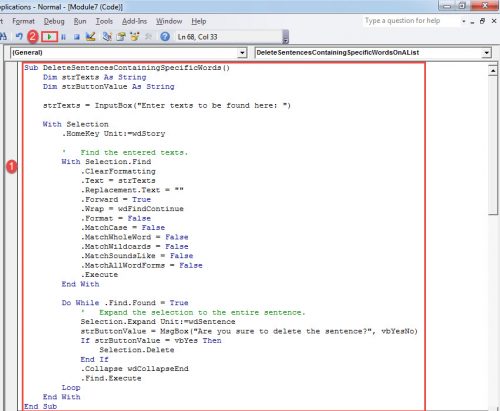The width and height of the screenshot is (500, 411).
Task: Expand the procedure list dropdown
Action: pyautogui.click(x=486, y=53)
